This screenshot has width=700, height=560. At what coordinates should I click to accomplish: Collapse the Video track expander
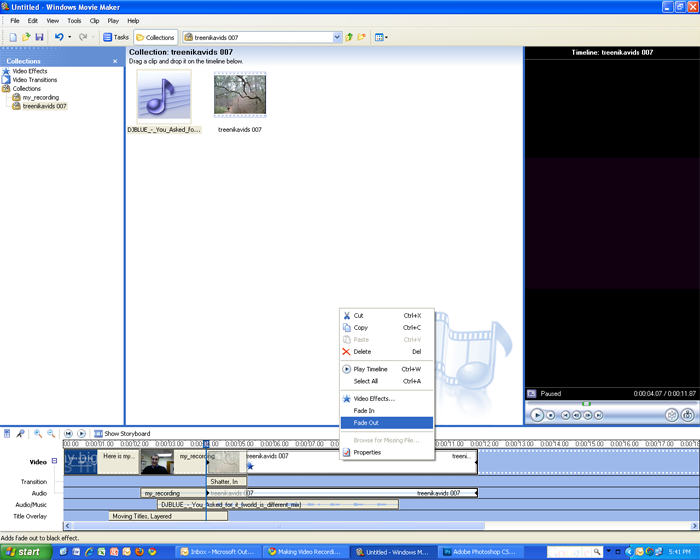point(54,461)
